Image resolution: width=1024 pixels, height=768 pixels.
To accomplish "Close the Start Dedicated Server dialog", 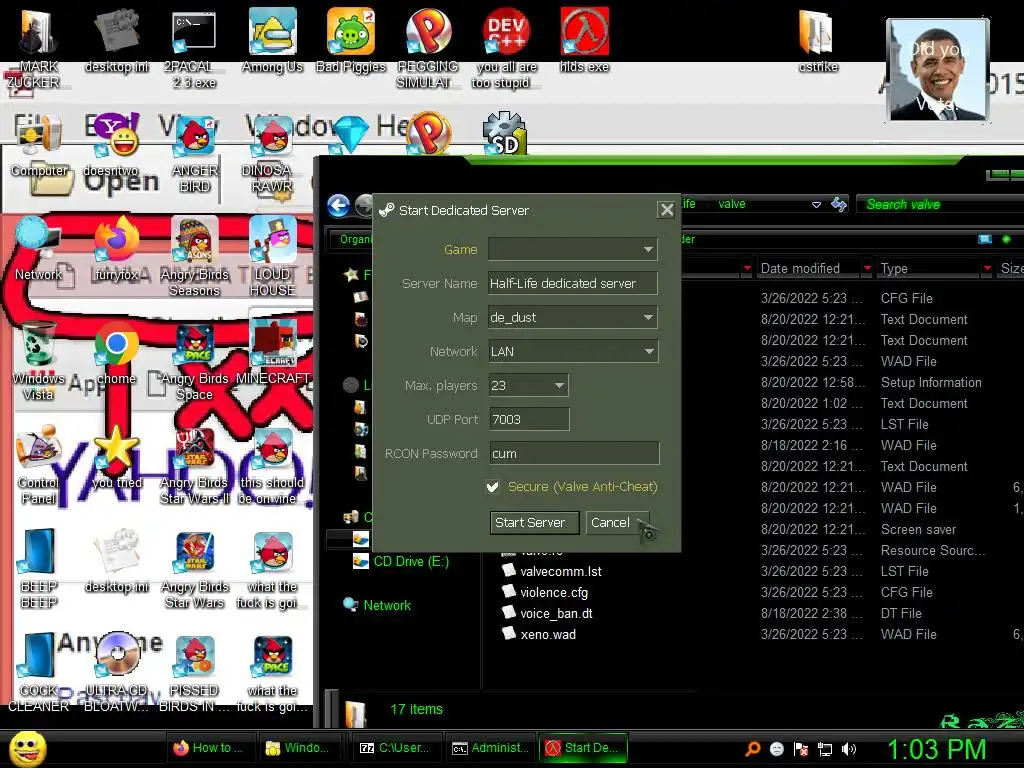I will [666, 210].
